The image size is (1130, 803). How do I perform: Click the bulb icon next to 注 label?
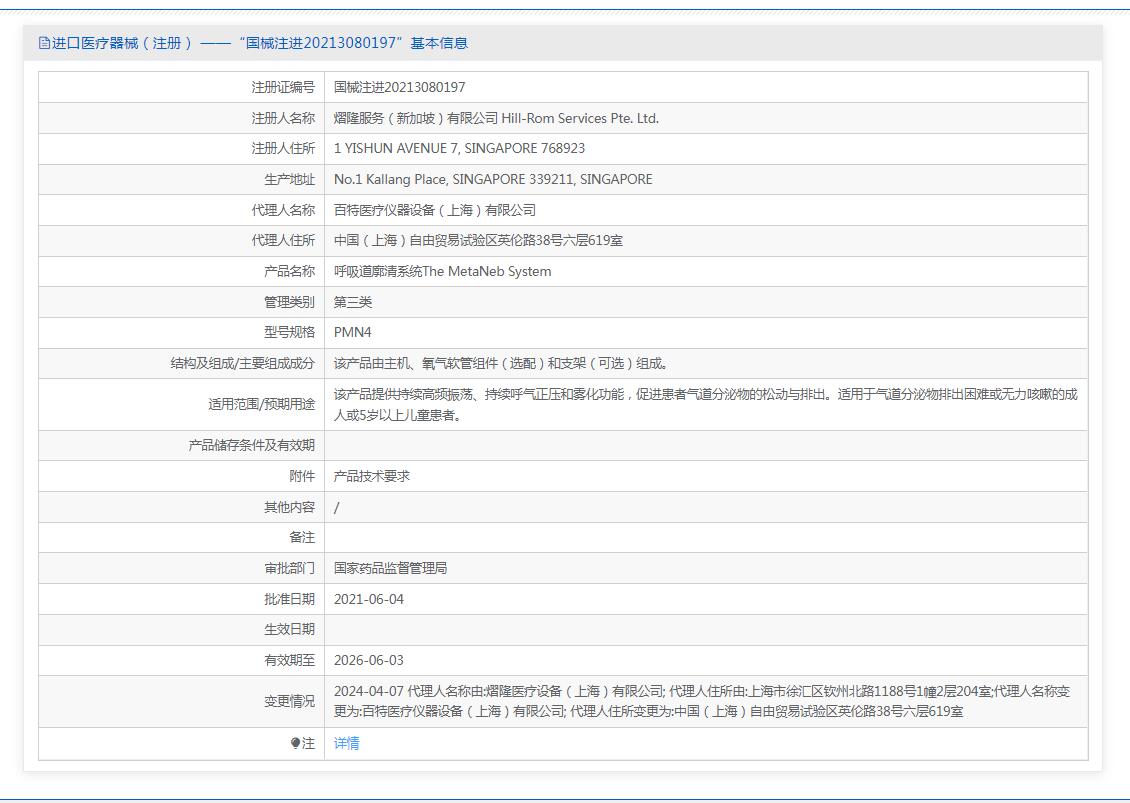tap(295, 743)
